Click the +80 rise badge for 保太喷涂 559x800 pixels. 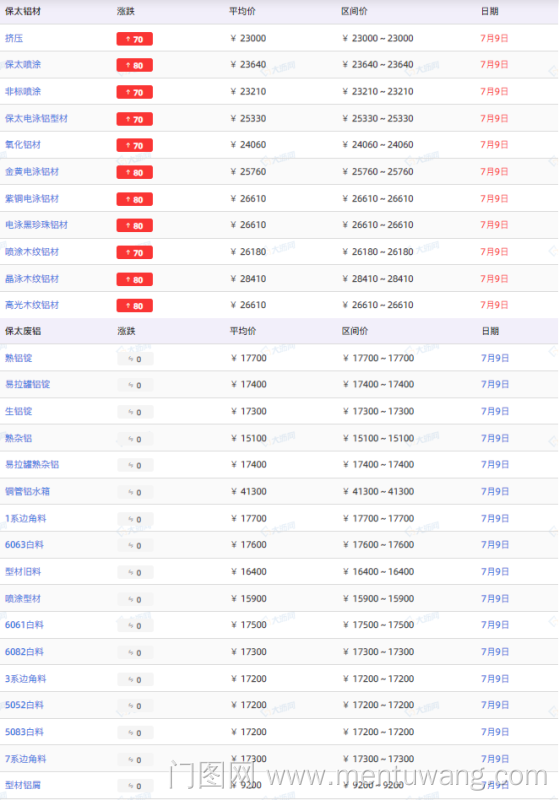click(135, 65)
